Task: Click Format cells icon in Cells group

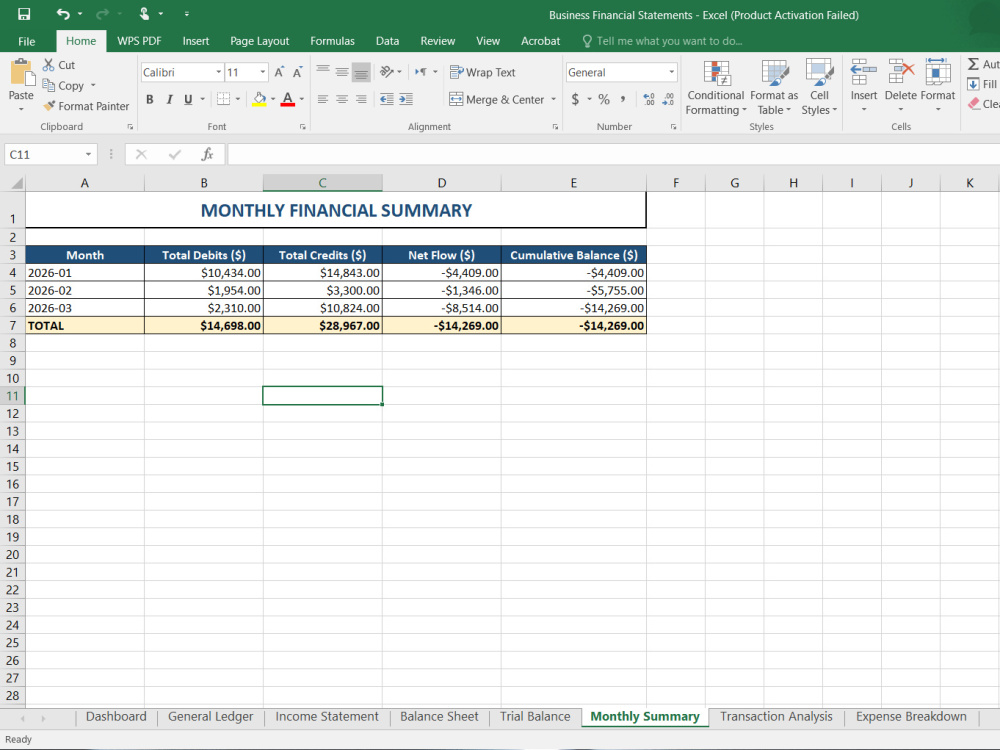Action: coord(938,71)
